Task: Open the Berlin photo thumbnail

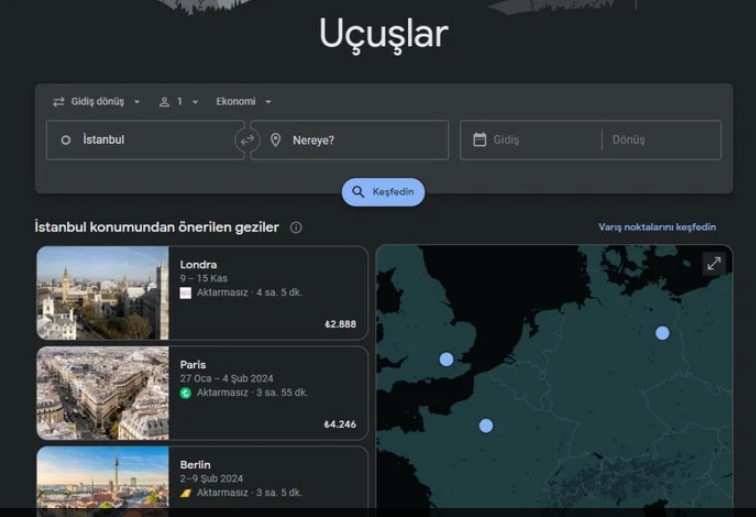Action: coord(103,477)
